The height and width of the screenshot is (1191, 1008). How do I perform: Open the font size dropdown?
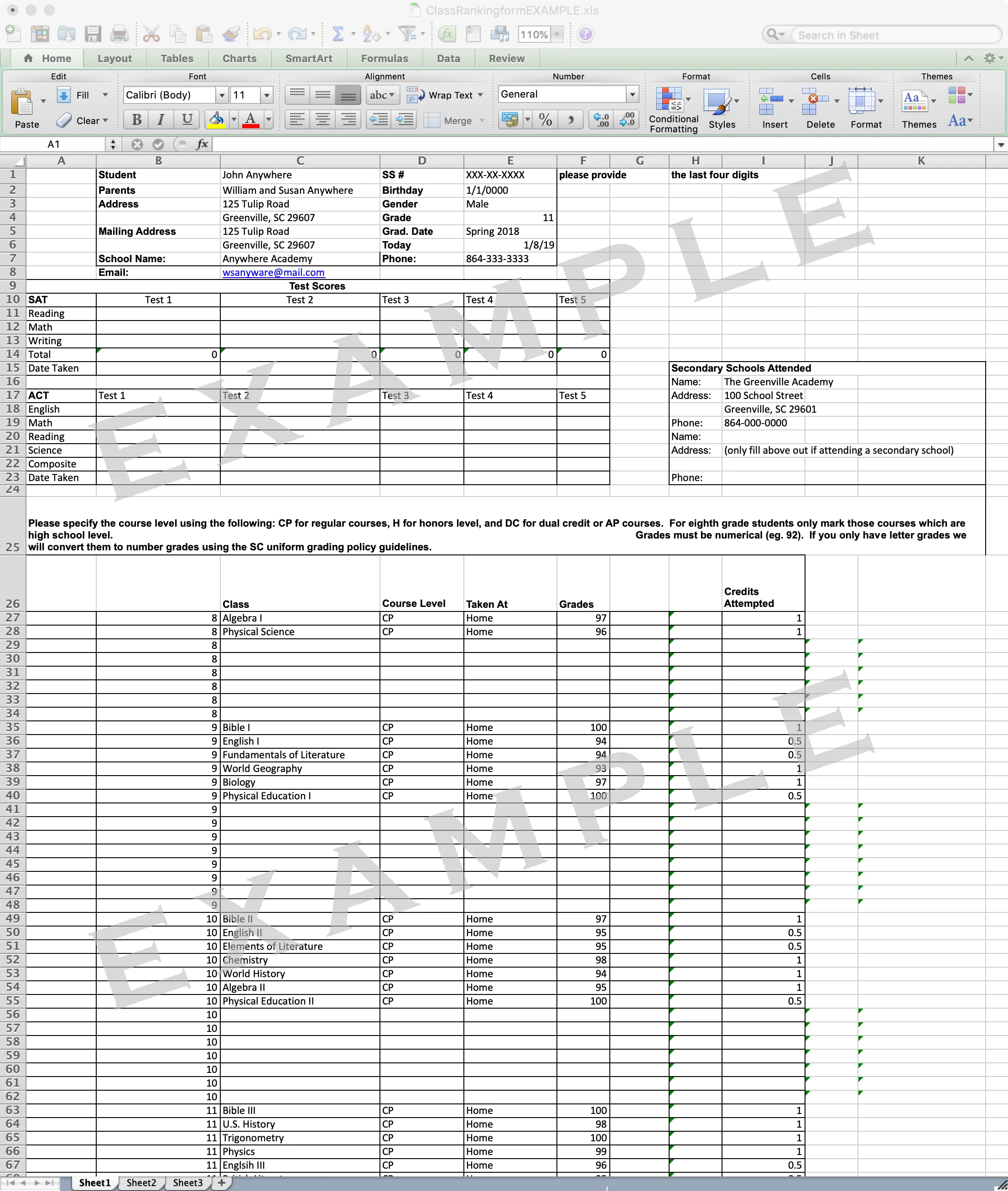266,95
